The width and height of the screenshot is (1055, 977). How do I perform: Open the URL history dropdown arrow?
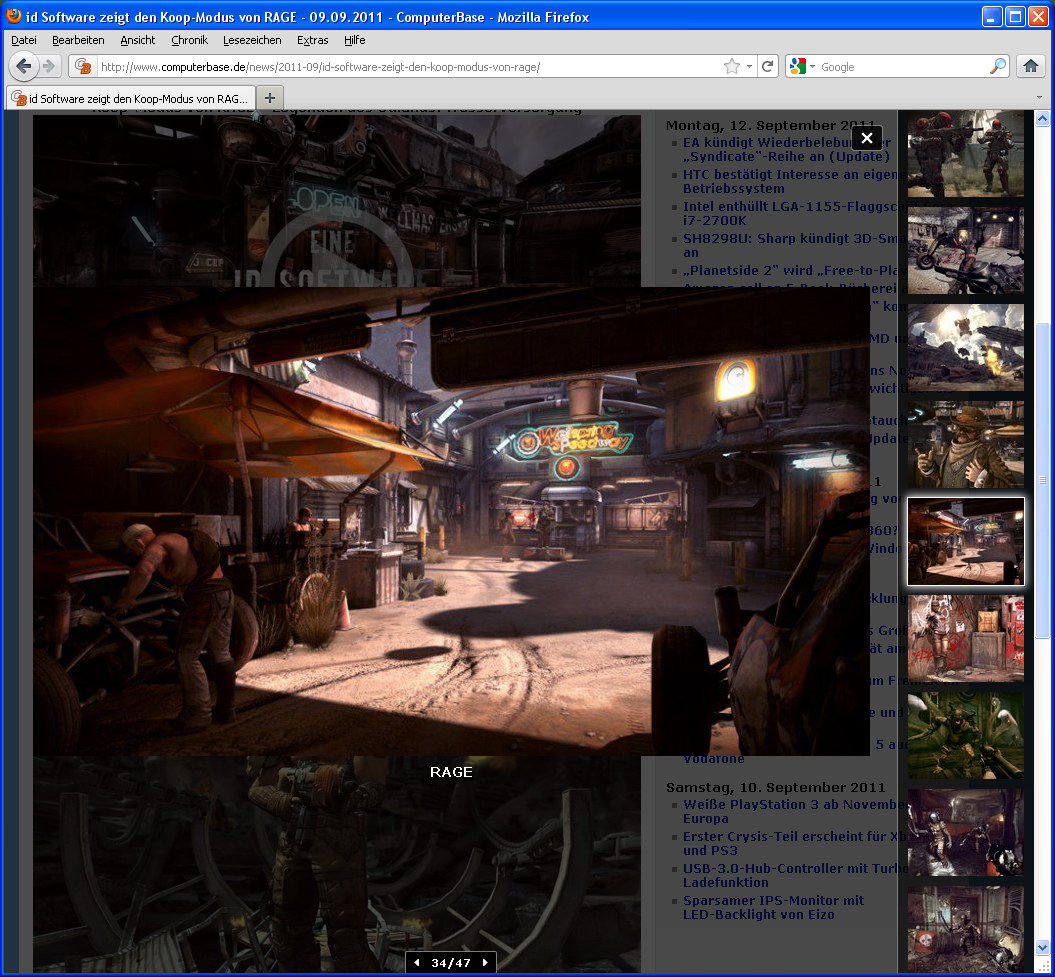tap(749, 67)
